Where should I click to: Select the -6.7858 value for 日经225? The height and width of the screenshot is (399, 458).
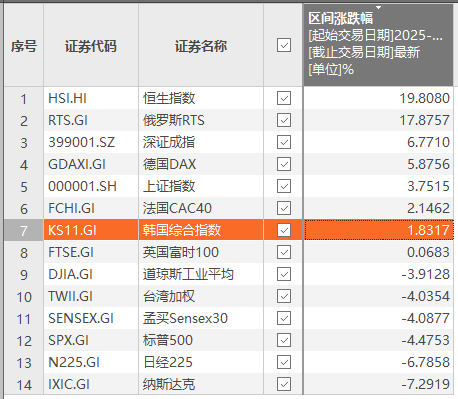(x=378, y=362)
